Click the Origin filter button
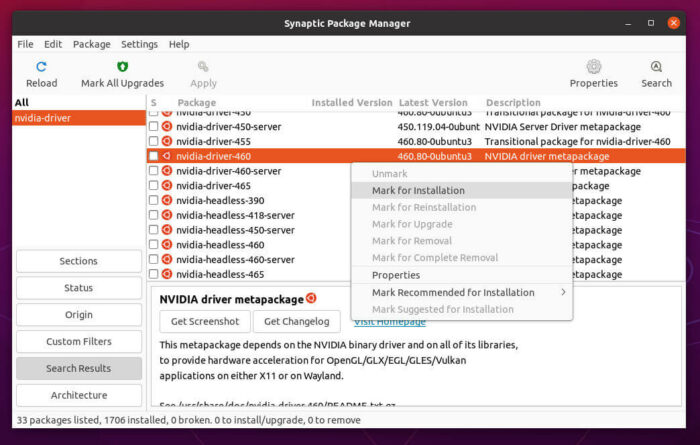This screenshot has height=445, width=700. tap(79, 315)
